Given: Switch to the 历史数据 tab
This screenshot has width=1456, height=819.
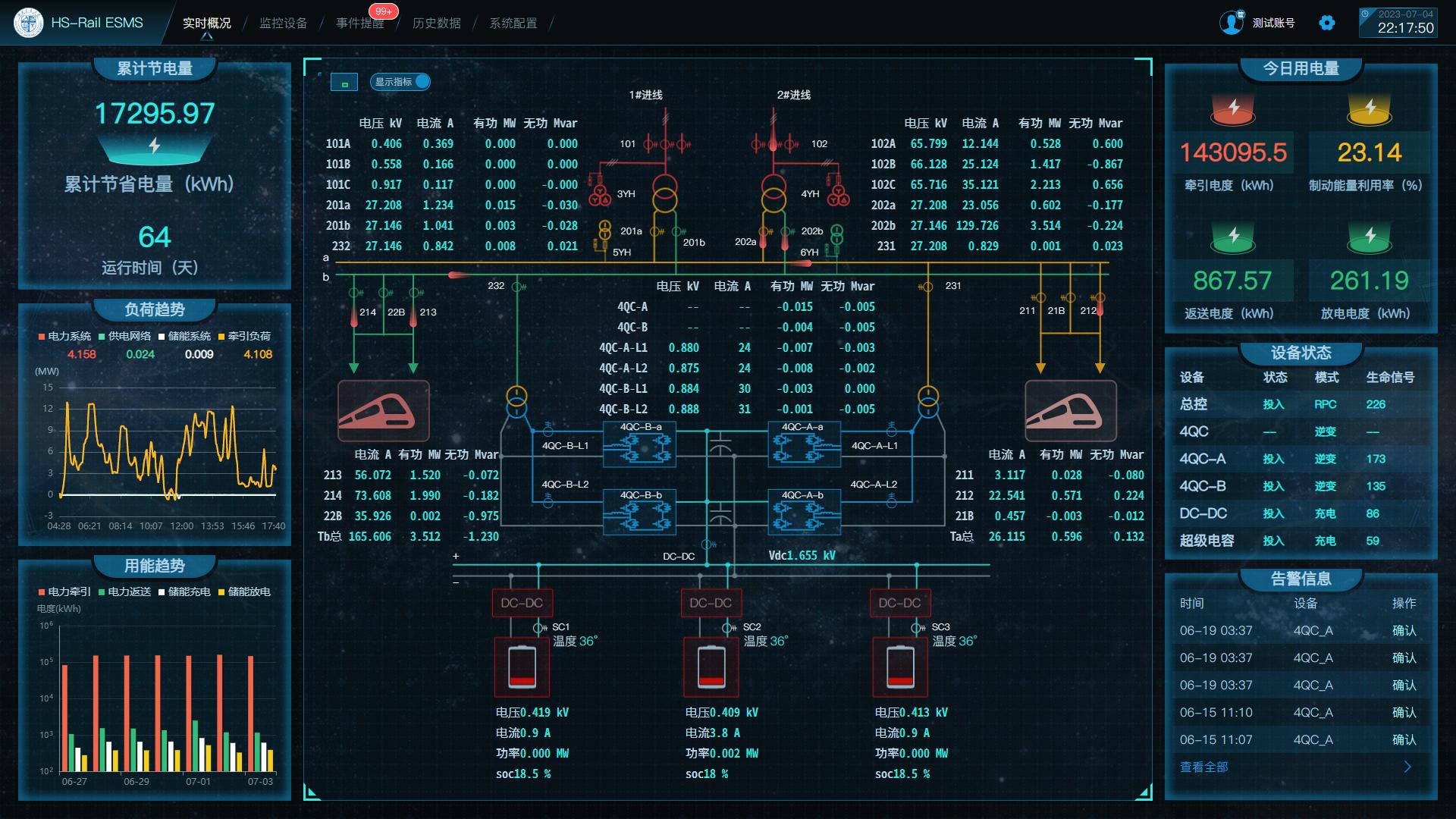Looking at the screenshot, I should (436, 23).
